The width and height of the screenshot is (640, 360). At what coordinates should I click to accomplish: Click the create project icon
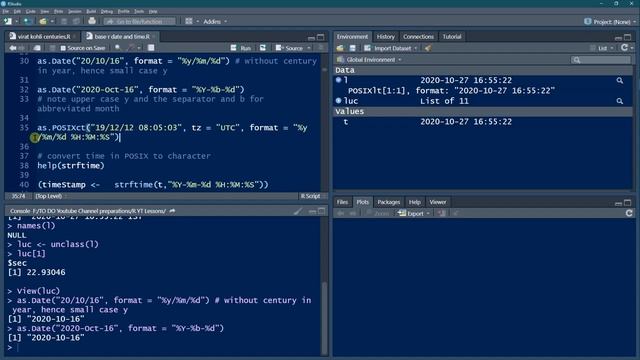point(27,21)
